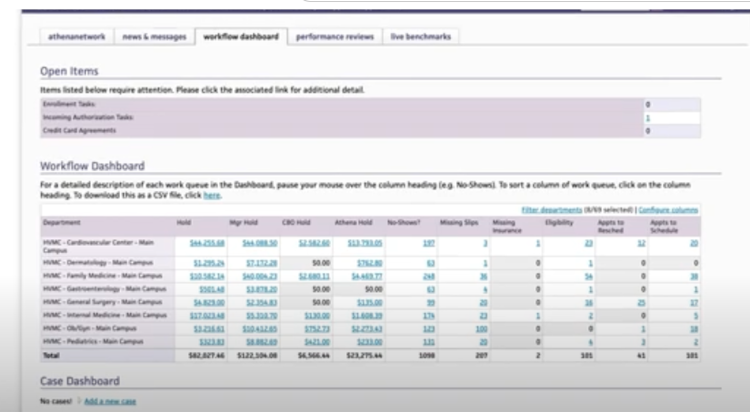Open Ob/Gyn Mgr Hold $10,412.65
Image resolution: width=750 pixels, height=412 pixels.
pyautogui.click(x=260, y=329)
